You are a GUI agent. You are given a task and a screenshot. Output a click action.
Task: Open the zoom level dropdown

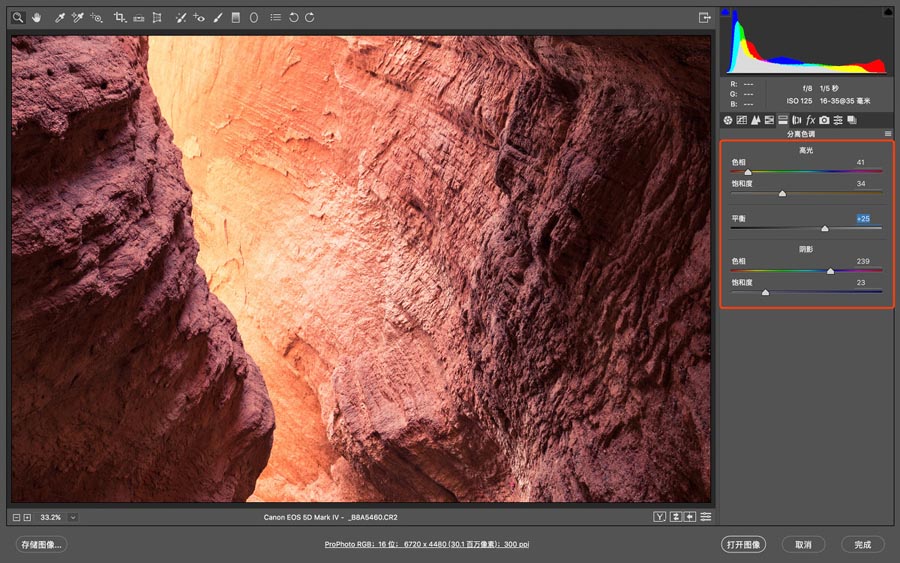coord(73,517)
